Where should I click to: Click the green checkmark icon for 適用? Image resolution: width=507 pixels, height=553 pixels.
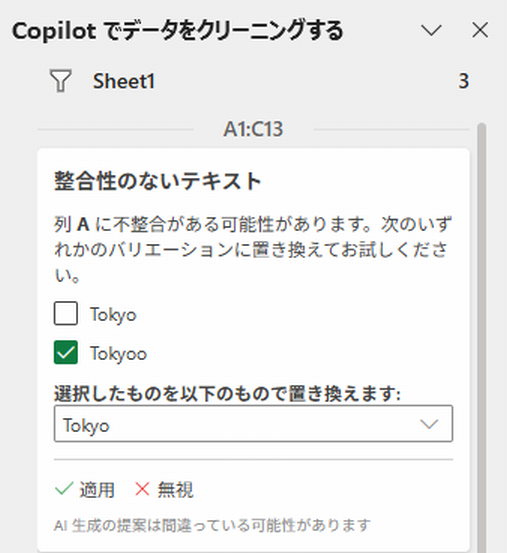click(64, 489)
